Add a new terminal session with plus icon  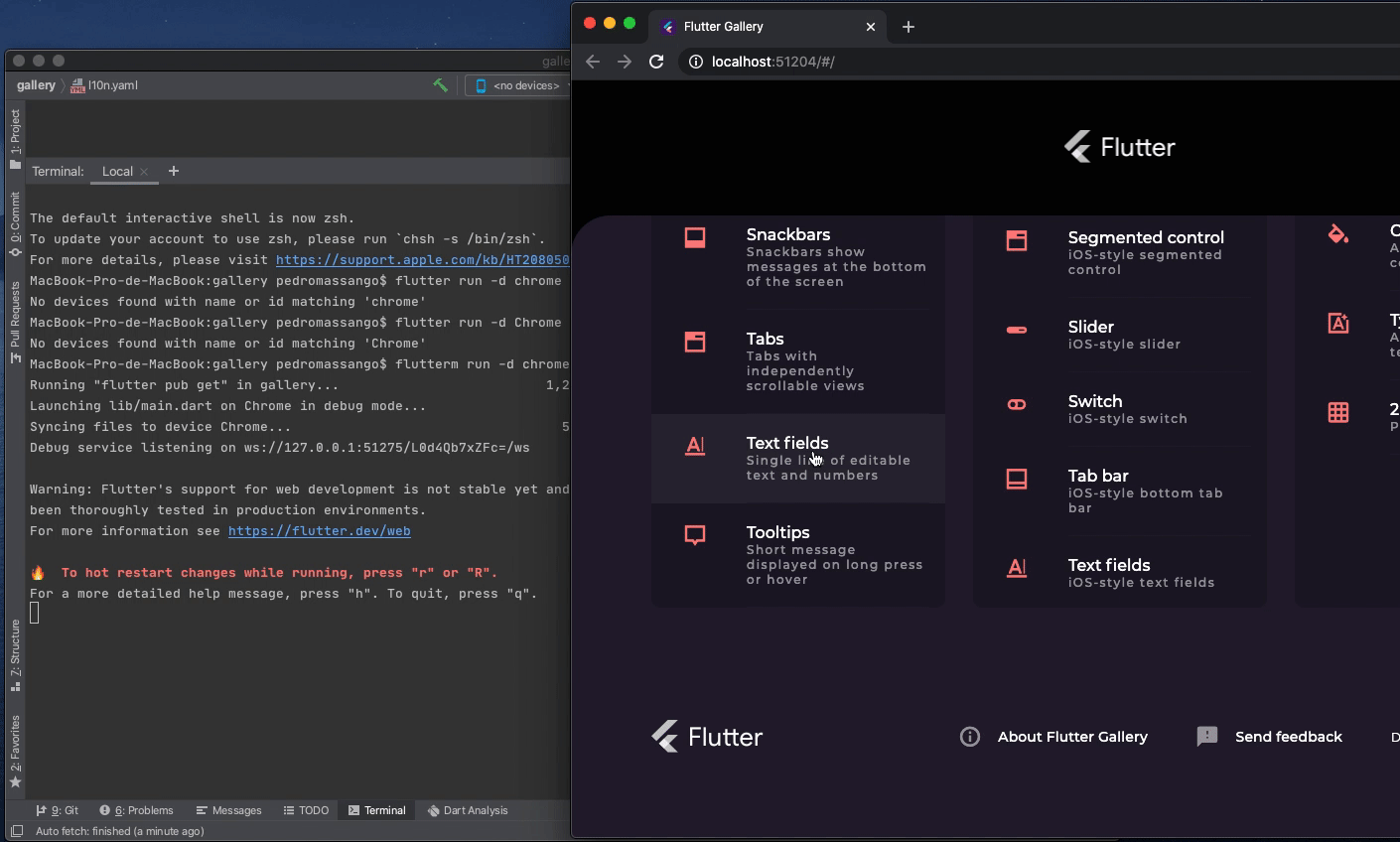[174, 171]
